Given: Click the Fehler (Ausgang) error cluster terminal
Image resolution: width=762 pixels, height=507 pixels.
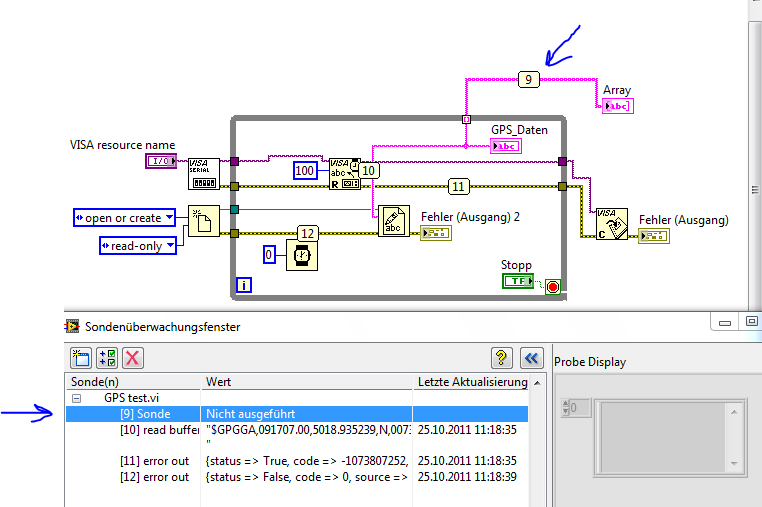Looking at the screenshot, I should click(654, 236).
